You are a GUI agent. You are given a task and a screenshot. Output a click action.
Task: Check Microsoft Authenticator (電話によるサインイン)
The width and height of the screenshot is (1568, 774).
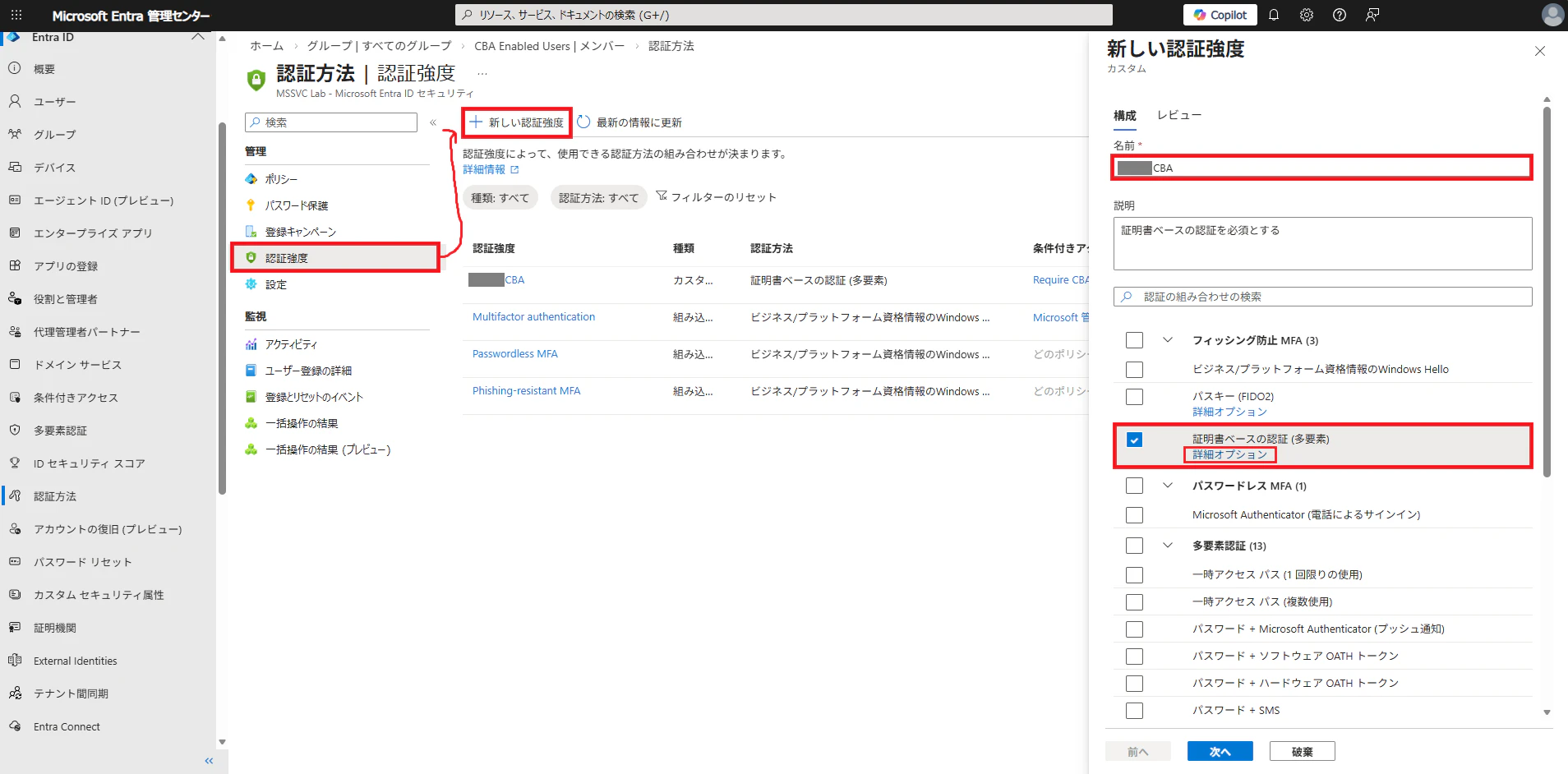(1134, 515)
